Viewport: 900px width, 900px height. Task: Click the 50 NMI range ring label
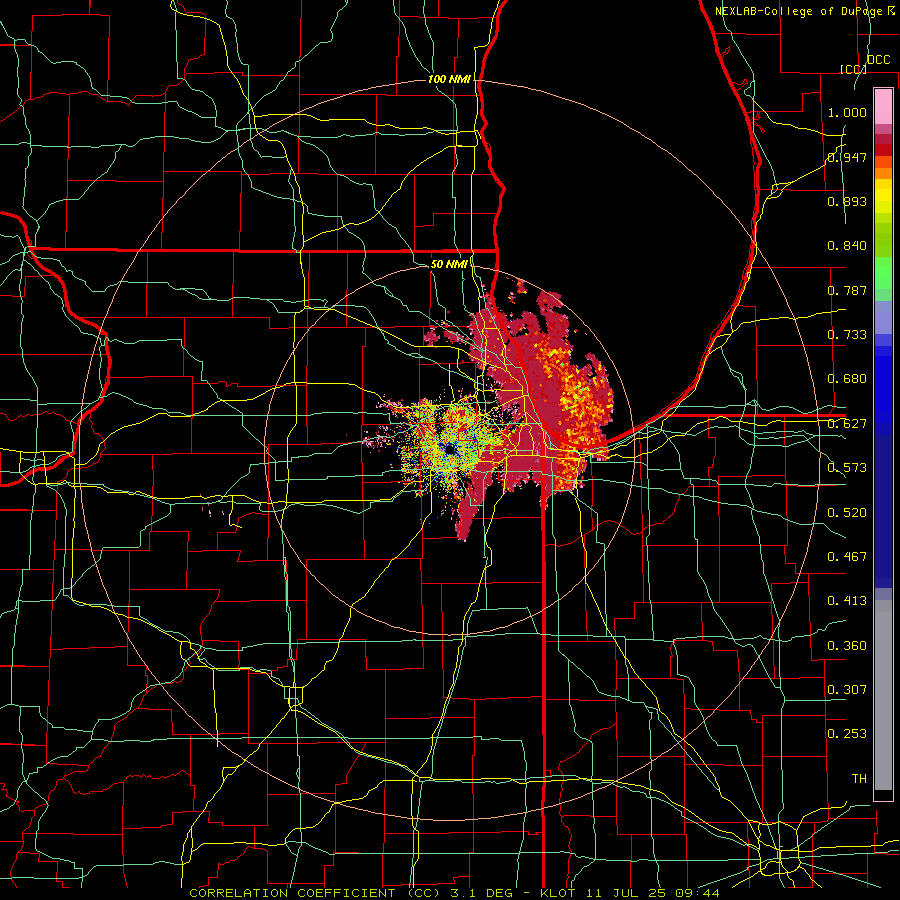pyautogui.click(x=449, y=264)
